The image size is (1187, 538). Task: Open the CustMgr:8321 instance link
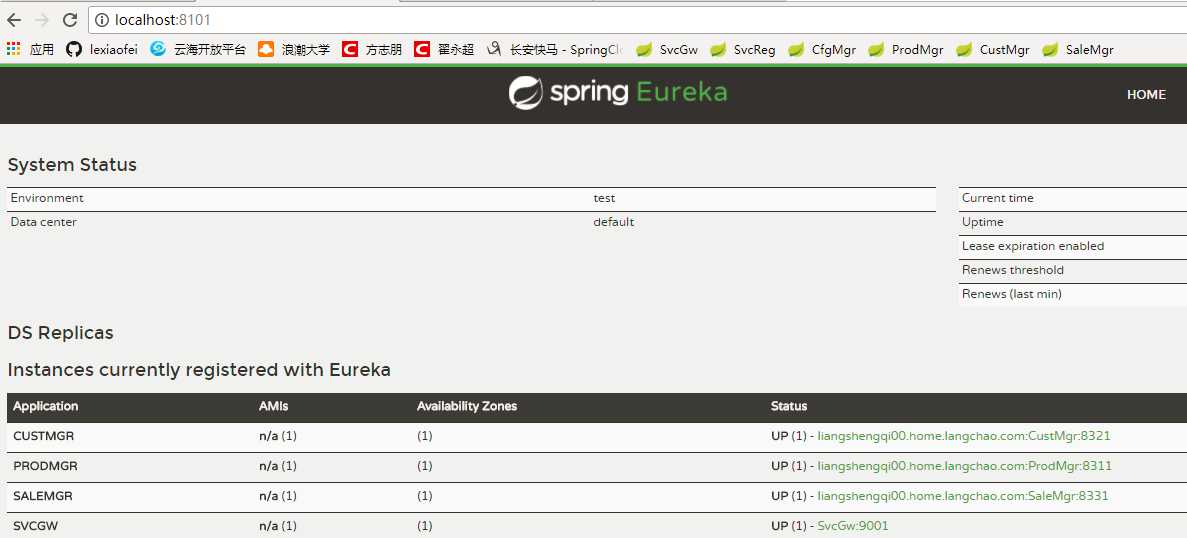point(964,436)
